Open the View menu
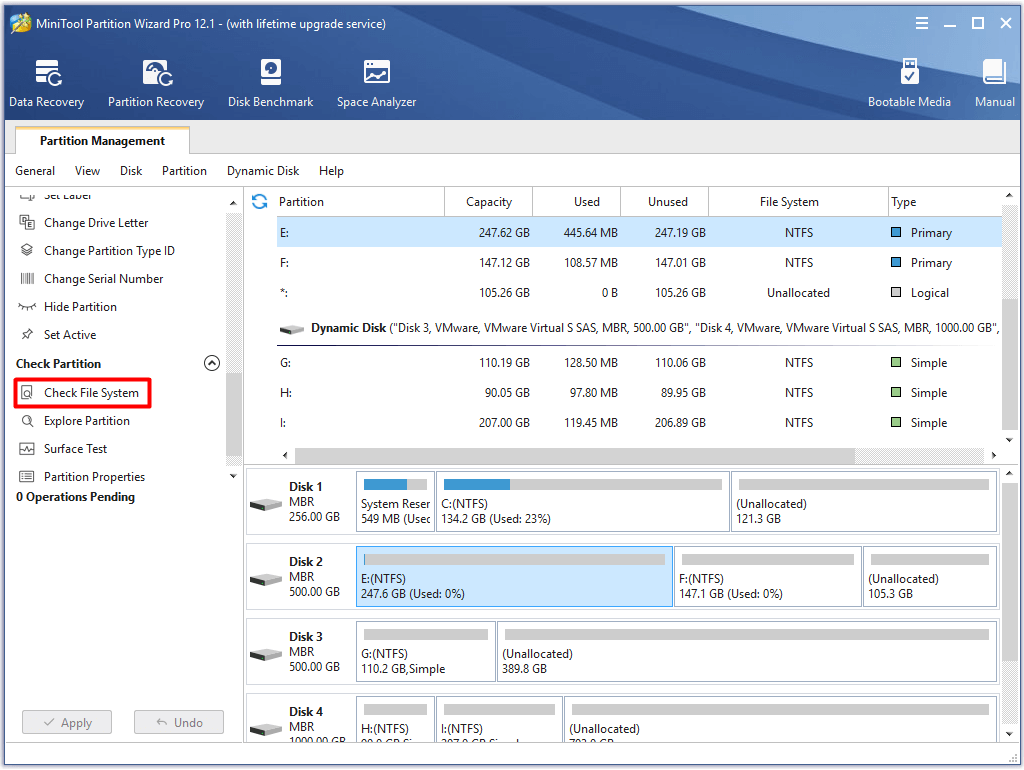1024x770 pixels. [x=88, y=171]
